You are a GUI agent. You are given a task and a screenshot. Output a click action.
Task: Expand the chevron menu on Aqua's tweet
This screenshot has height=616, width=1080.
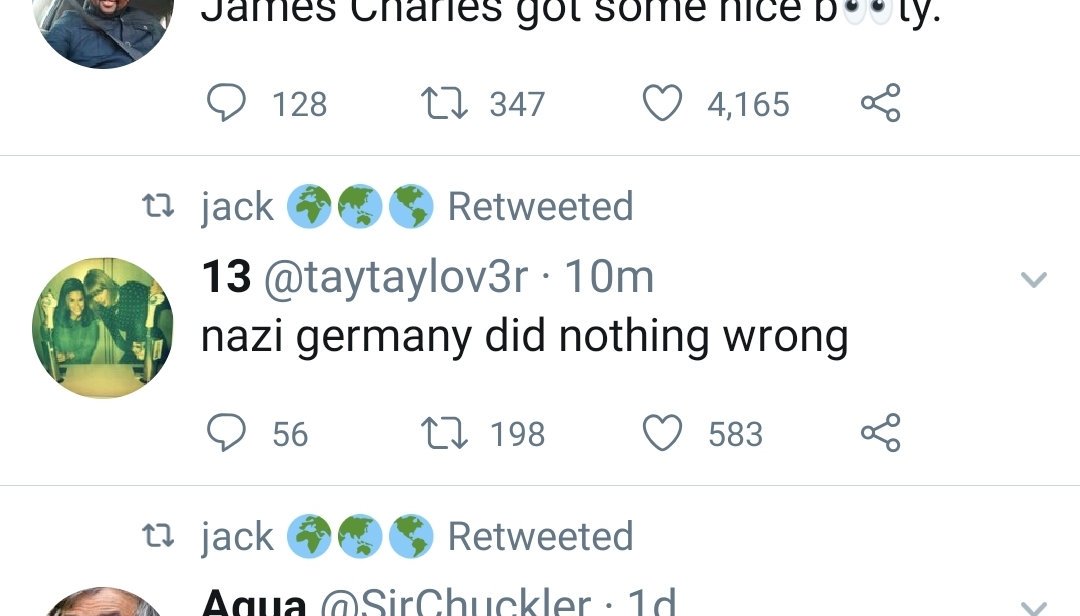[1033, 606]
